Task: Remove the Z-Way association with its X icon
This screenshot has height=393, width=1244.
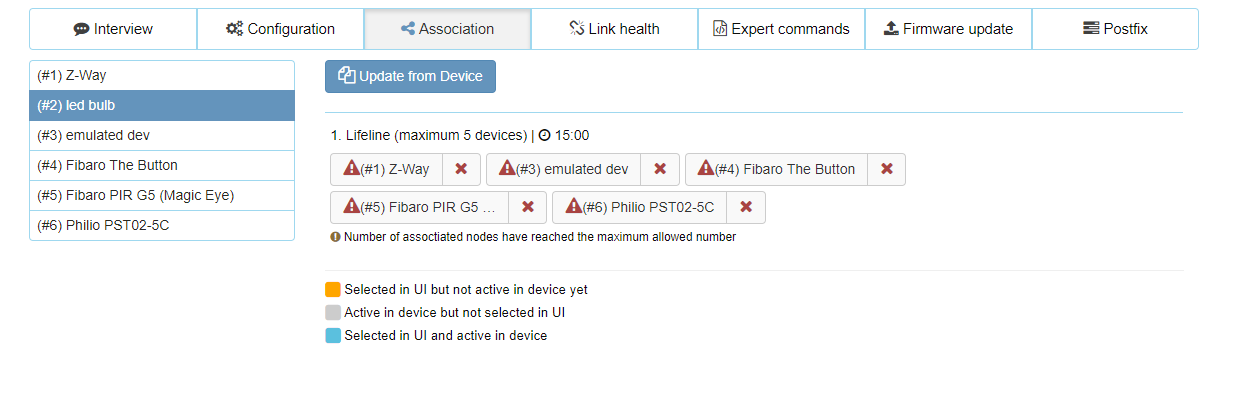Action: coord(461,169)
